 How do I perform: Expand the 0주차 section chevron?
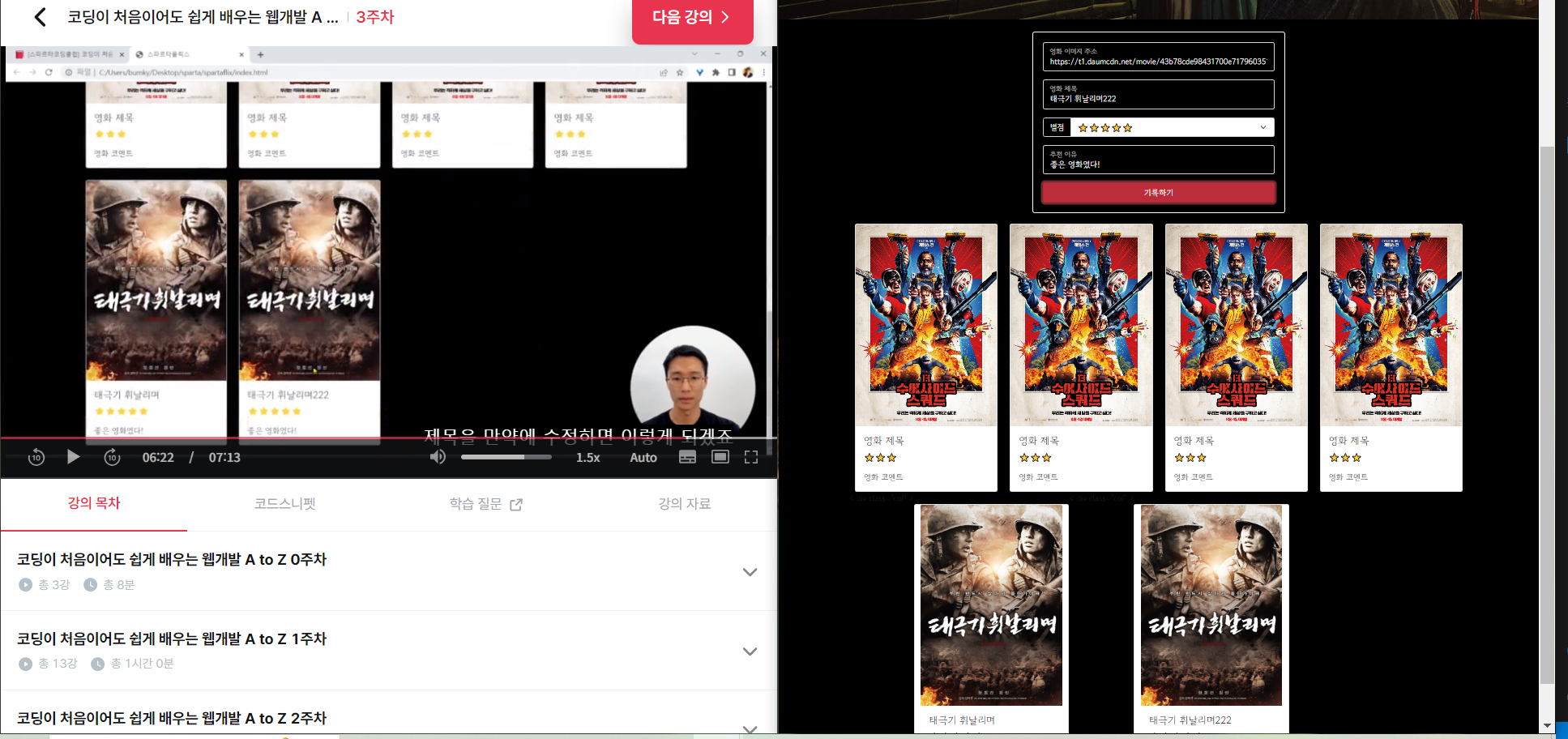[750, 572]
